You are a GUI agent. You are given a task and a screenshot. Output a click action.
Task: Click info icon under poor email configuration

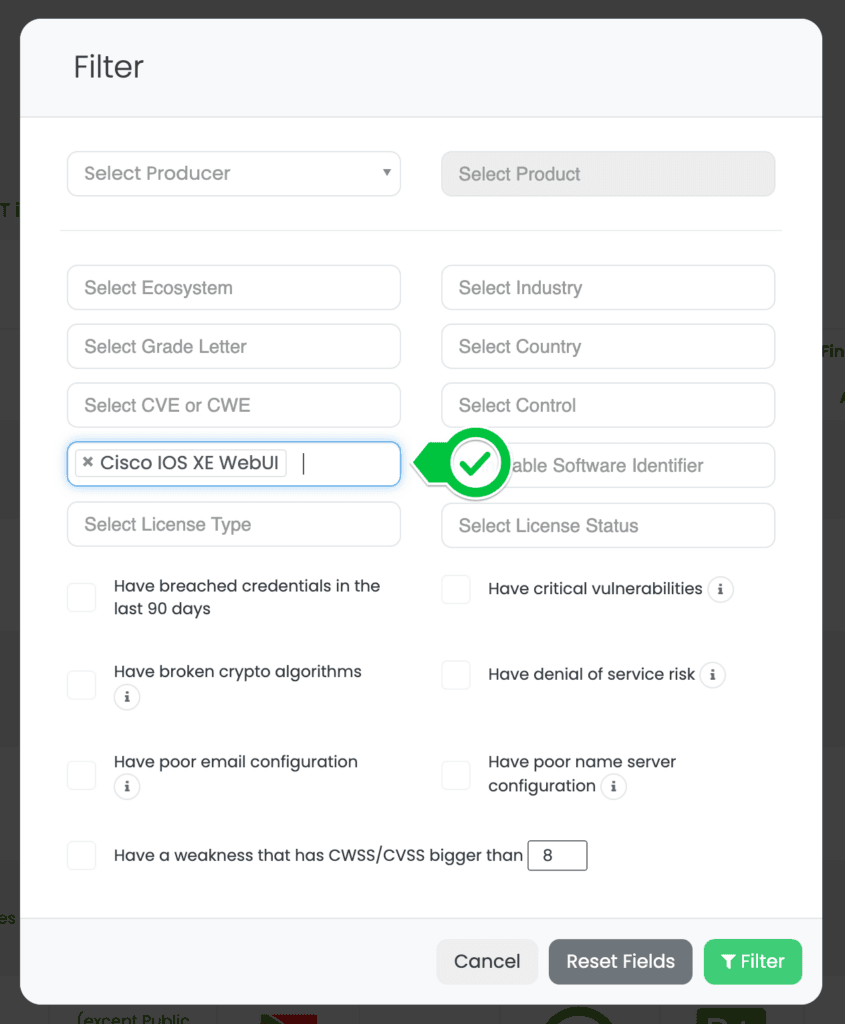pyautogui.click(x=126, y=787)
